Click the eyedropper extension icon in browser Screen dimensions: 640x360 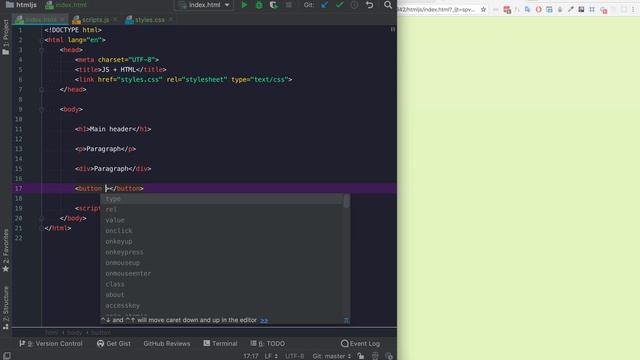tap(571, 9)
